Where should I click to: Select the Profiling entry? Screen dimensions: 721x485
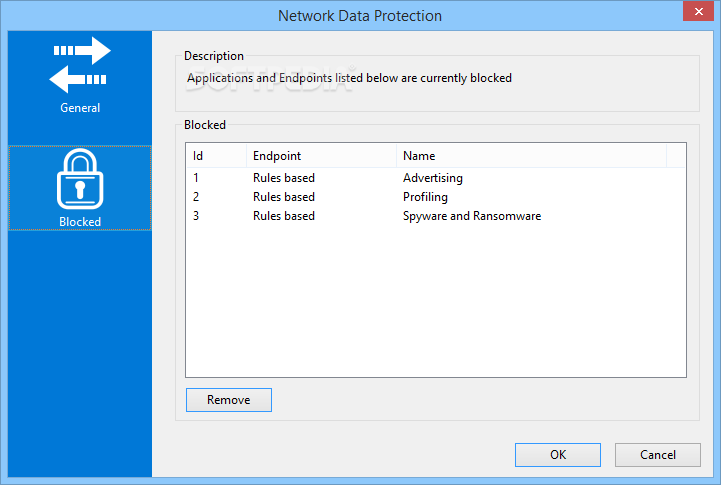[425, 197]
